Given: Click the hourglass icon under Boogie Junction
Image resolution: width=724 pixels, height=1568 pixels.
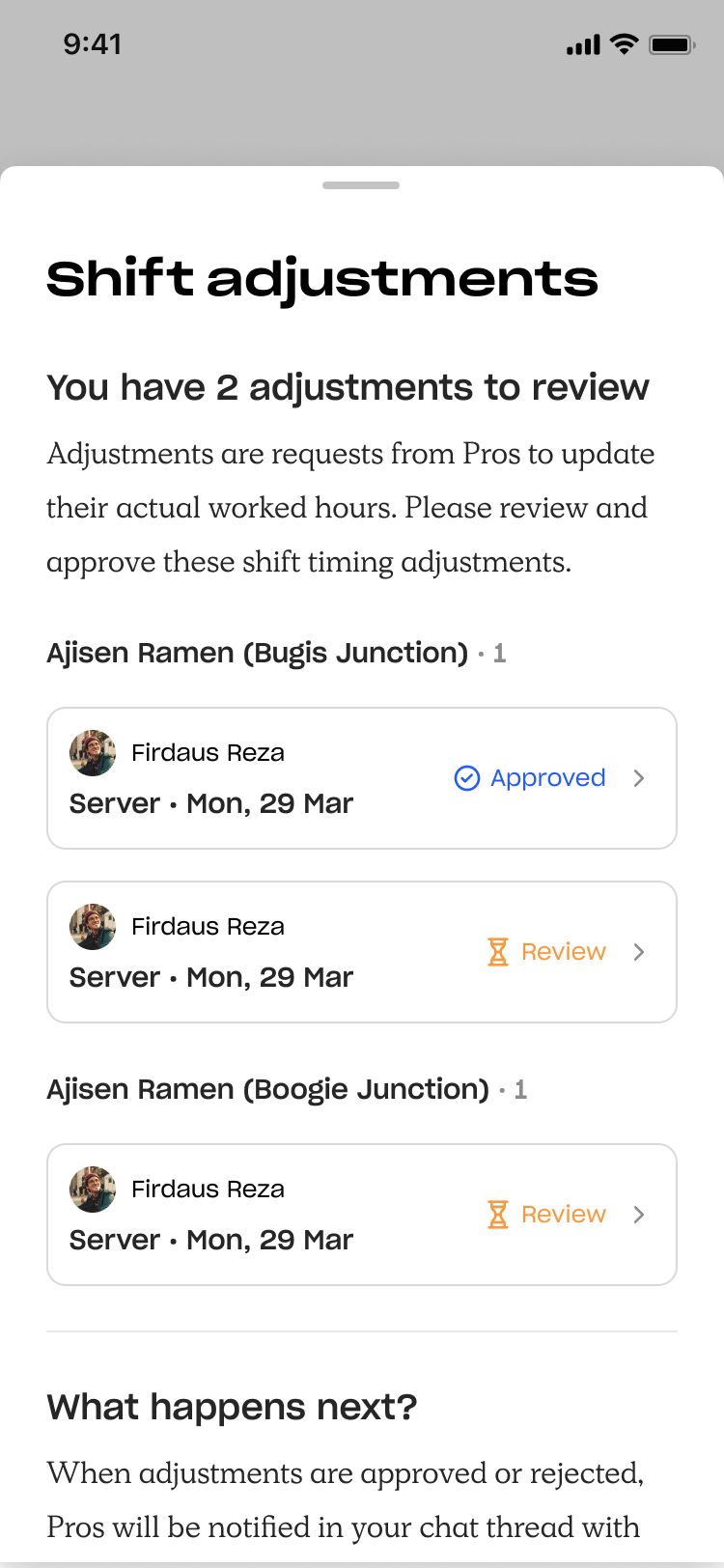Looking at the screenshot, I should [498, 1215].
